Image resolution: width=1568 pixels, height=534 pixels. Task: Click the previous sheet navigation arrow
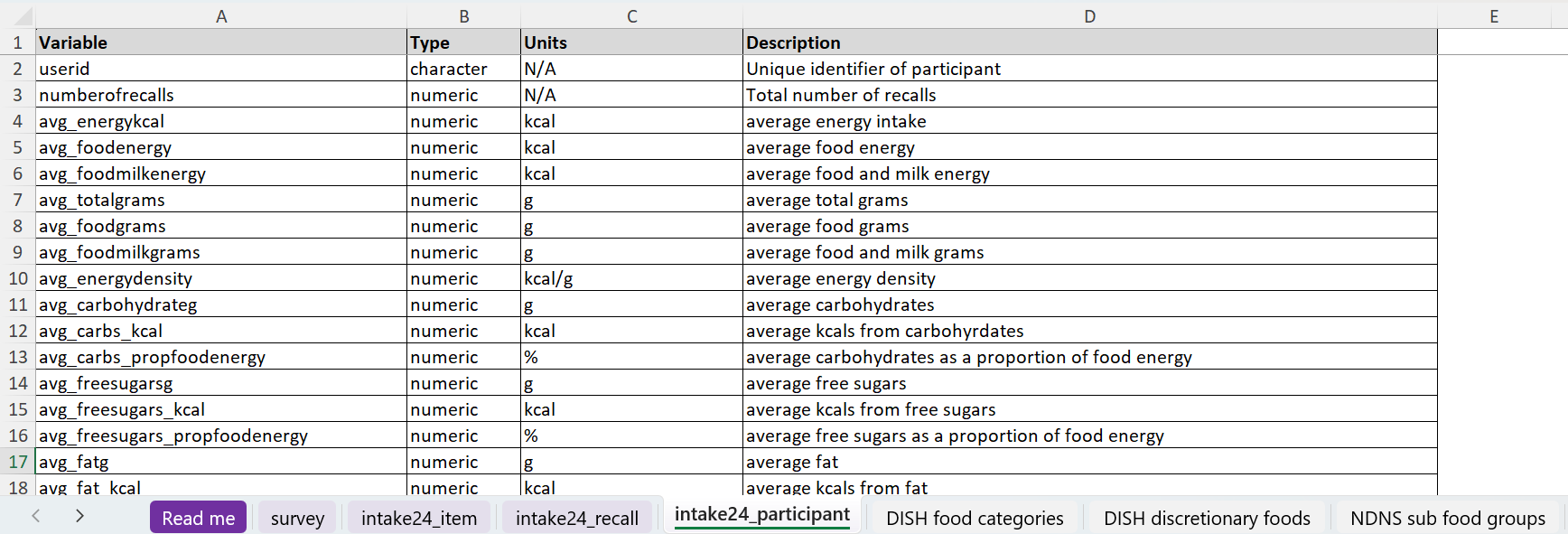[36, 516]
